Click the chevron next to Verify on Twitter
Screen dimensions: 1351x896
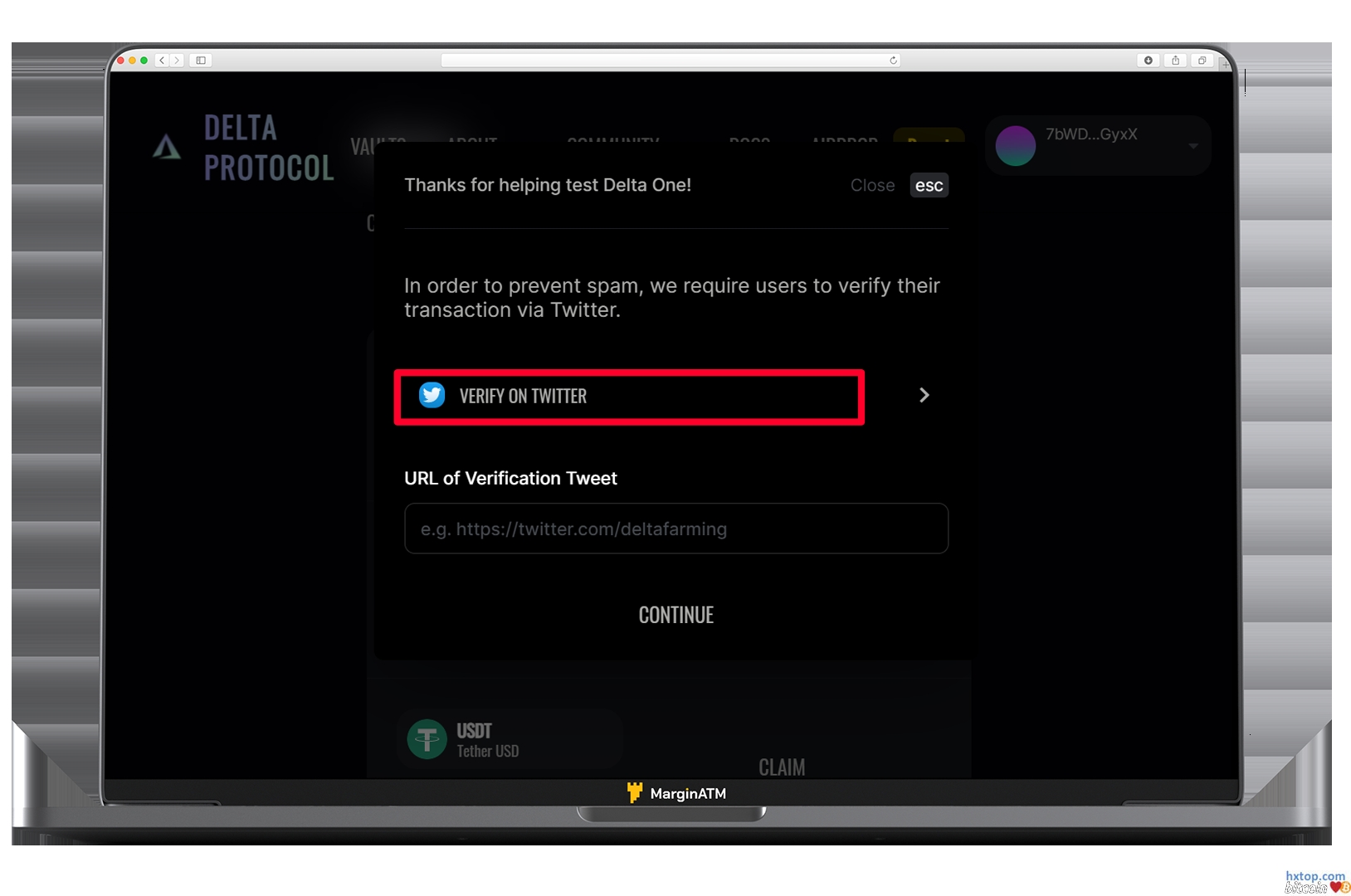(x=924, y=396)
